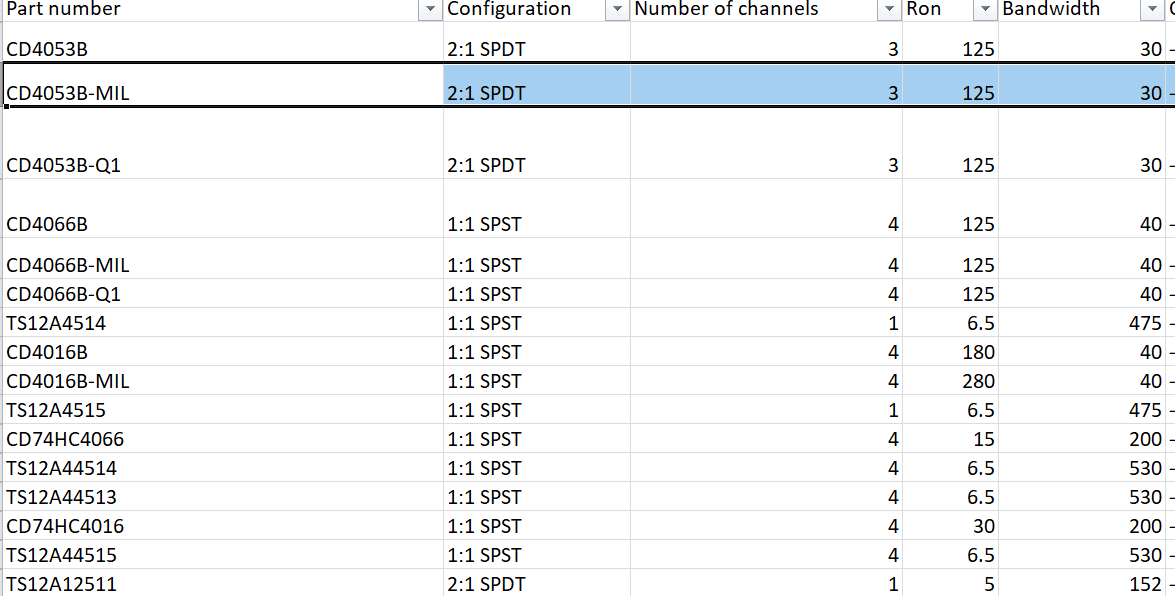Click the TS12A12511 part number cell
The width and height of the screenshot is (1175, 596).
point(222,584)
